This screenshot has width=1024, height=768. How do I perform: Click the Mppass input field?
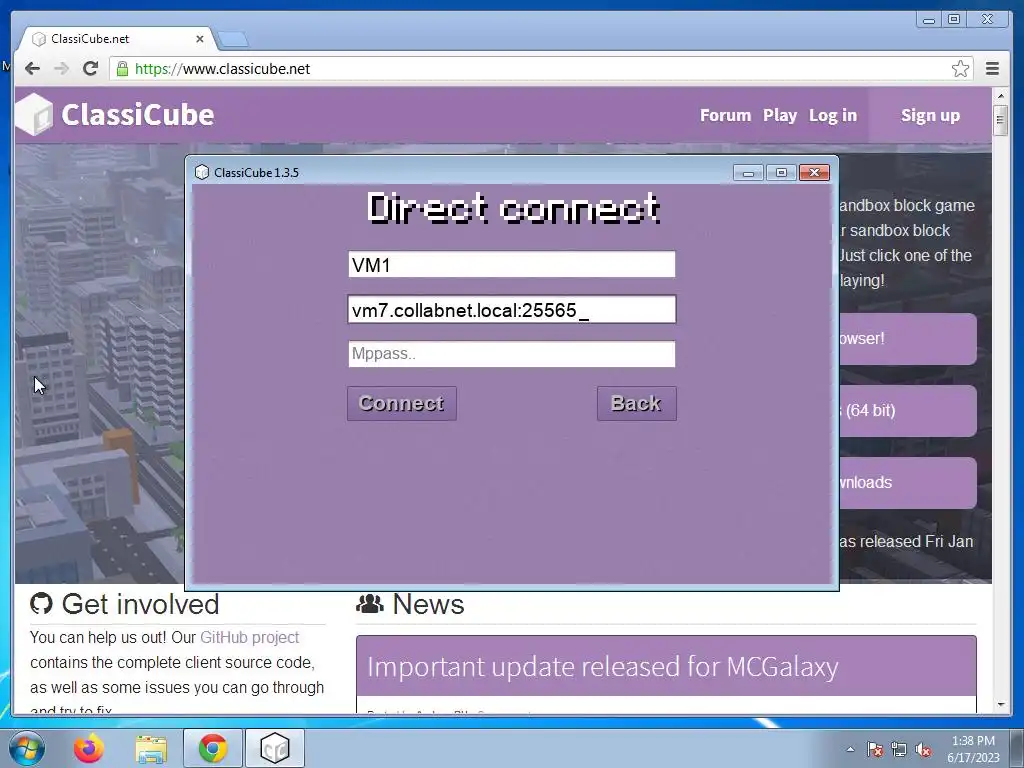511,354
